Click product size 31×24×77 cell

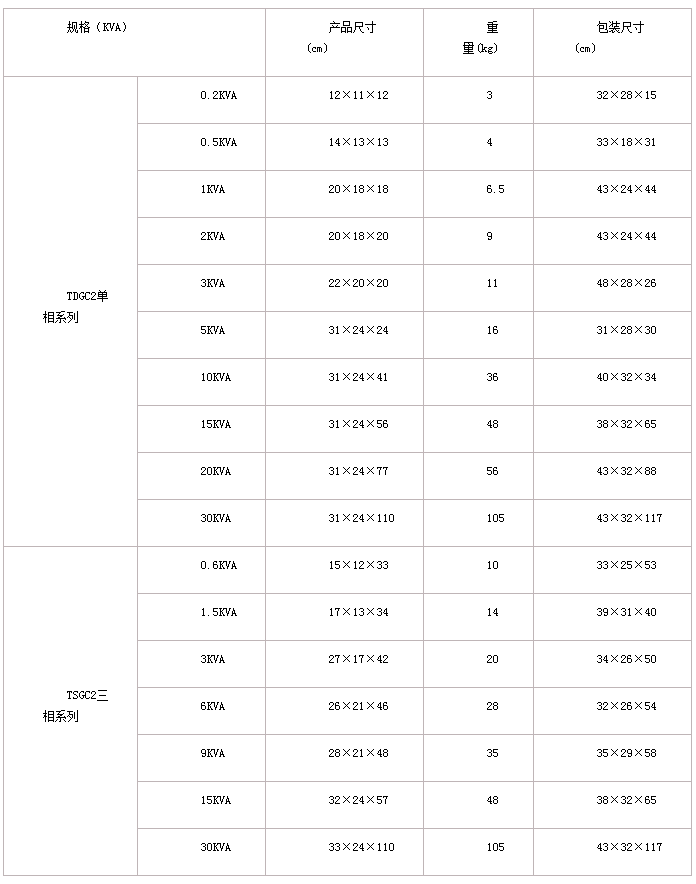pyautogui.click(x=358, y=471)
